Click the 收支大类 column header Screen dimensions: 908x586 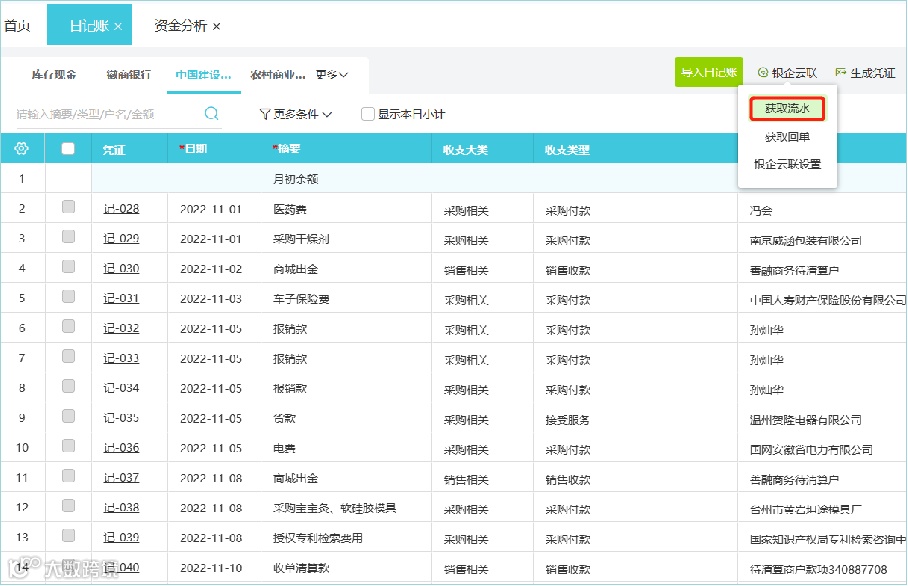pyautogui.click(x=466, y=150)
